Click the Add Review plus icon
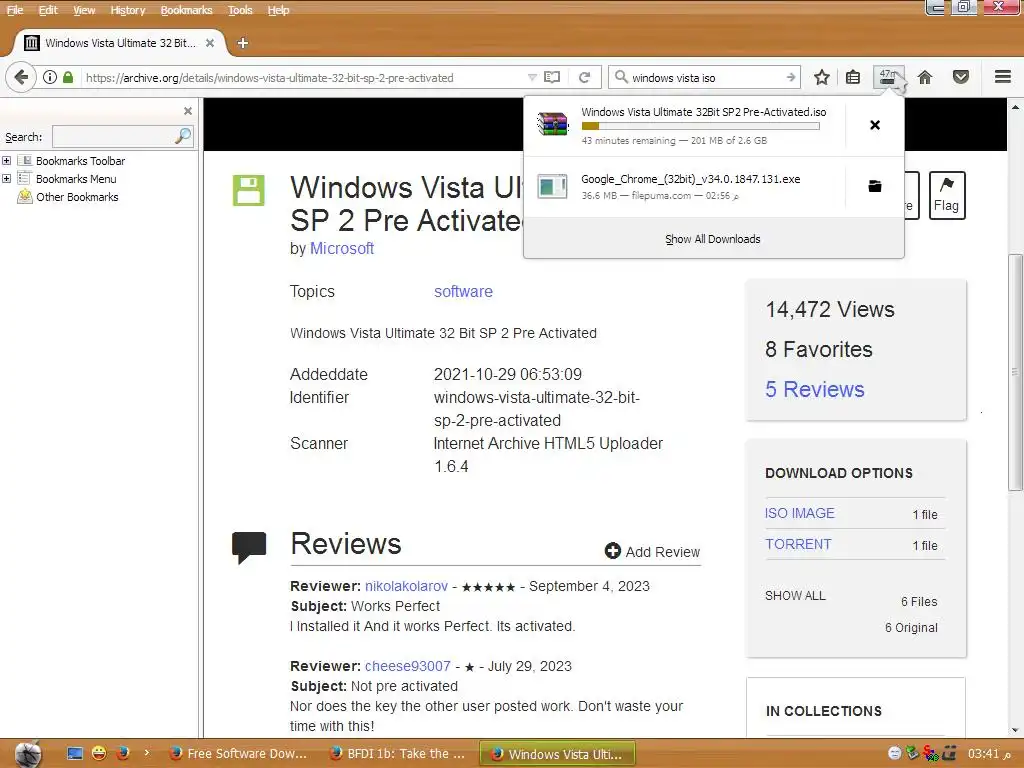Screen dimensions: 1024x768 pyautogui.click(x=613, y=551)
